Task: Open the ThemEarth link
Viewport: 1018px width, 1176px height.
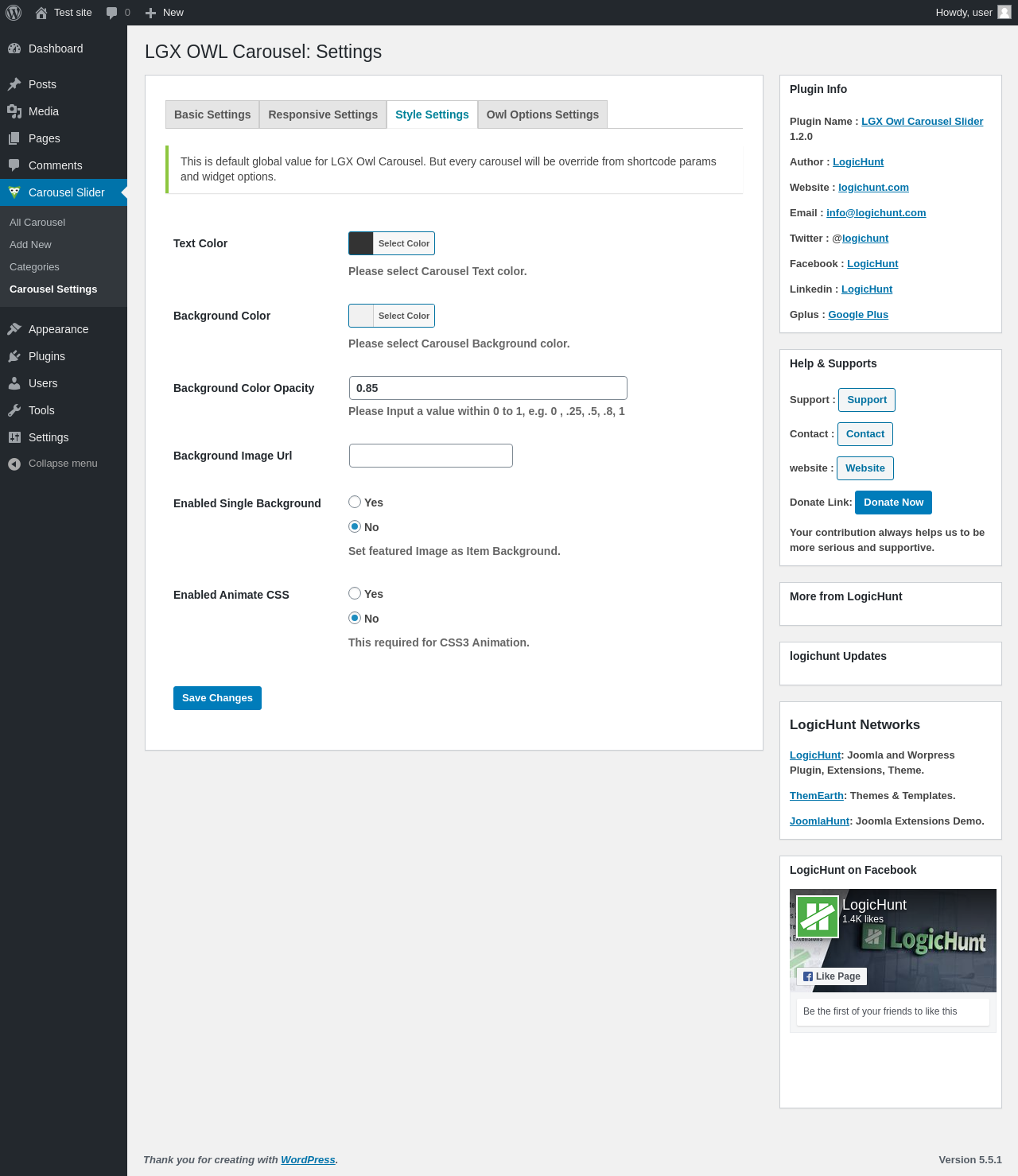Action: point(817,796)
